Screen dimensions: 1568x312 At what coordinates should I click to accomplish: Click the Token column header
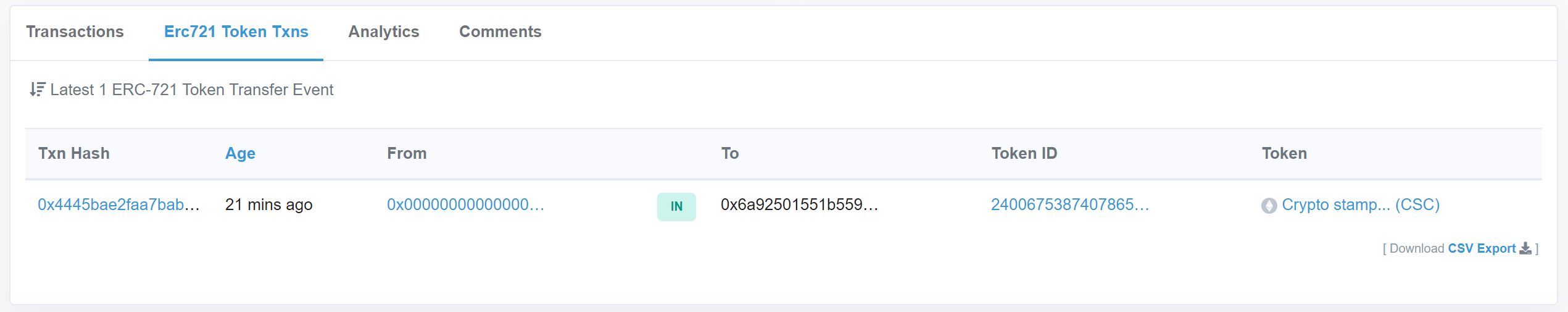point(1284,153)
